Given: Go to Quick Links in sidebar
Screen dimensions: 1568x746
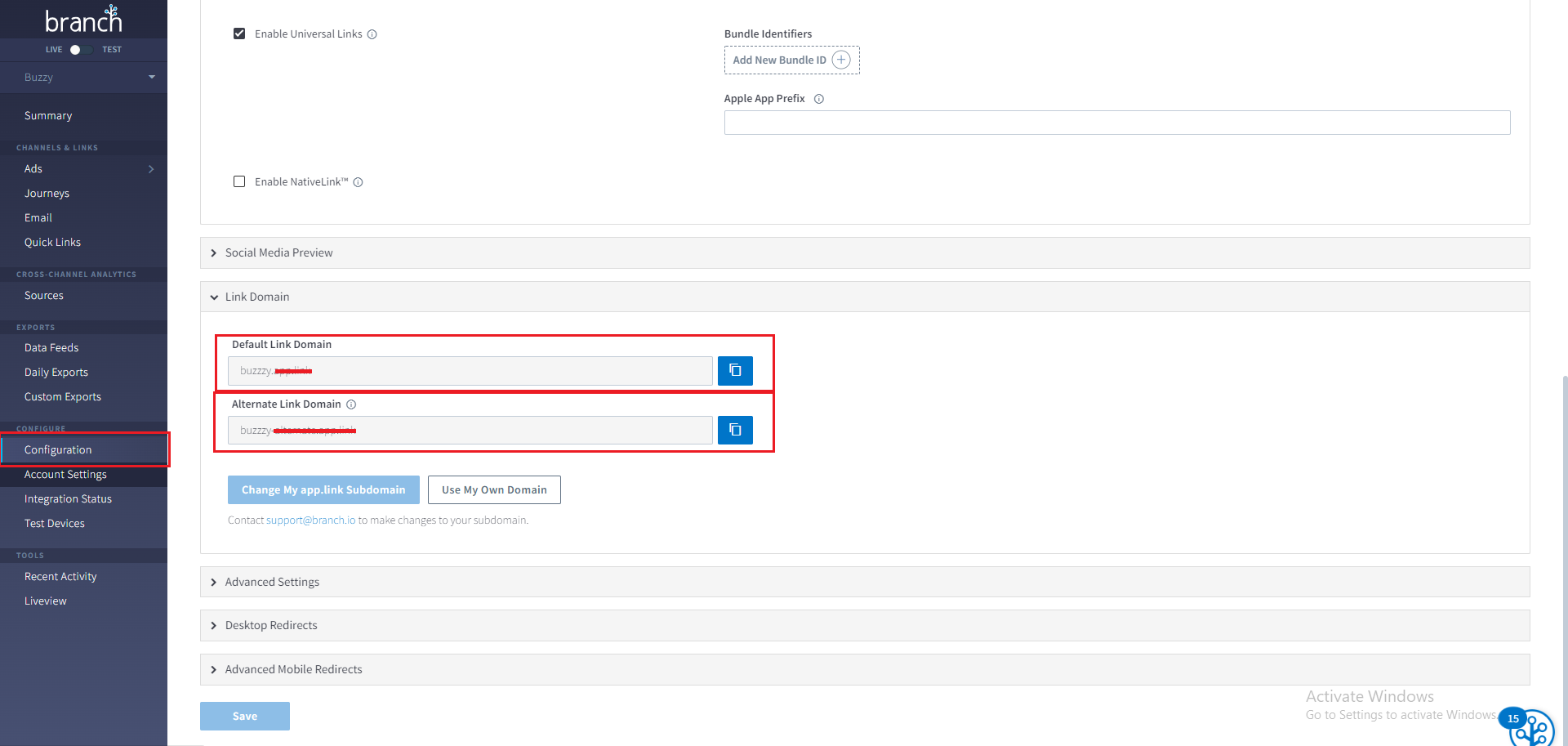Looking at the screenshot, I should click(52, 242).
